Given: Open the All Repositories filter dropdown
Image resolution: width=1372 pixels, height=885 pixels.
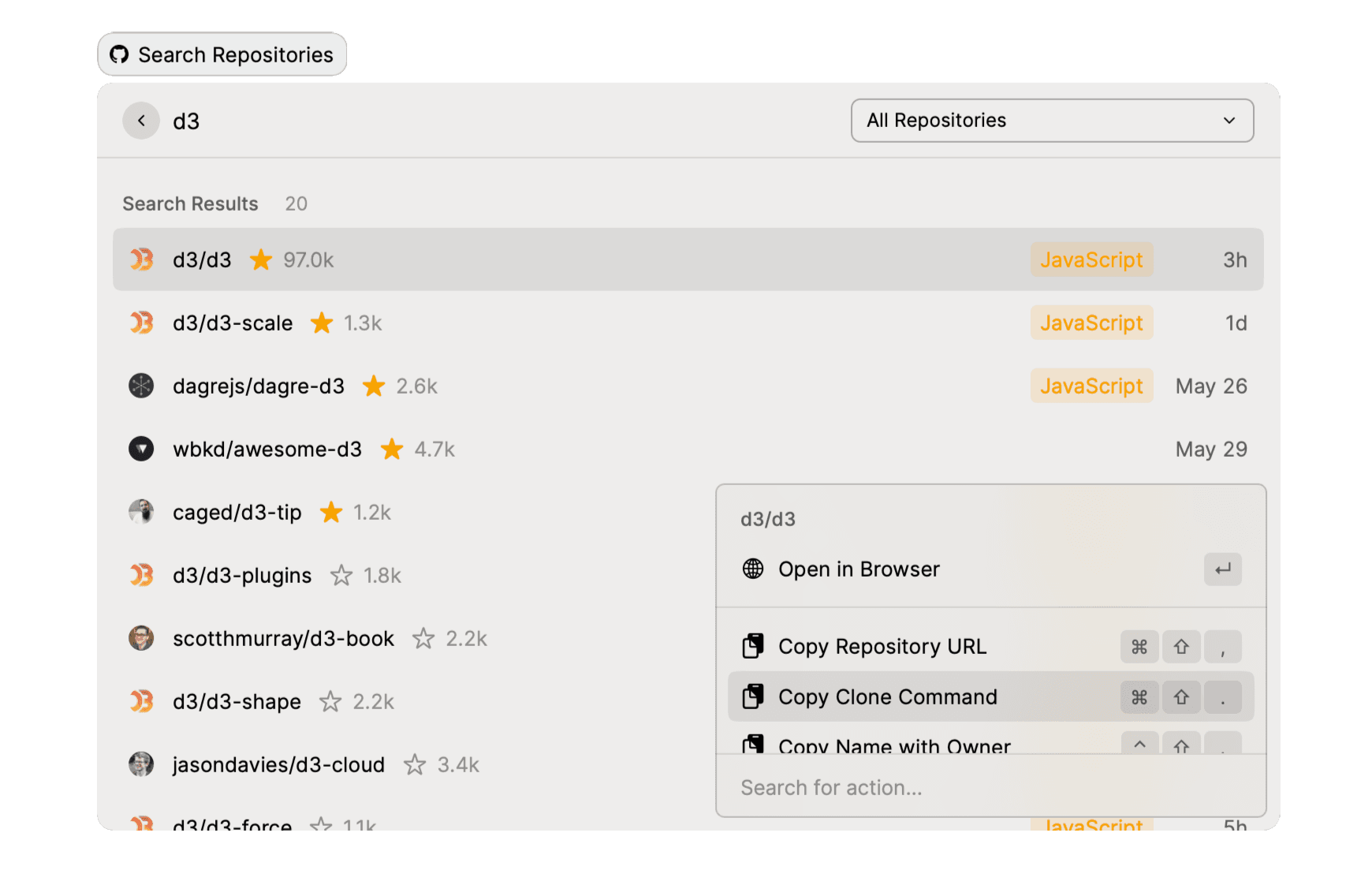Looking at the screenshot, I should (1052, 121).
